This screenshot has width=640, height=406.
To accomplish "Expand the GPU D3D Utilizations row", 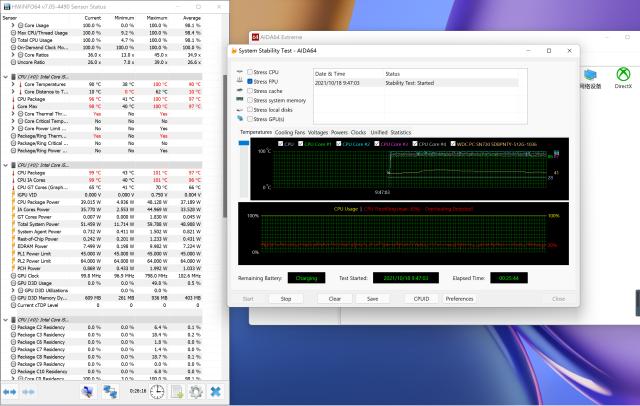I will (13, 291).
